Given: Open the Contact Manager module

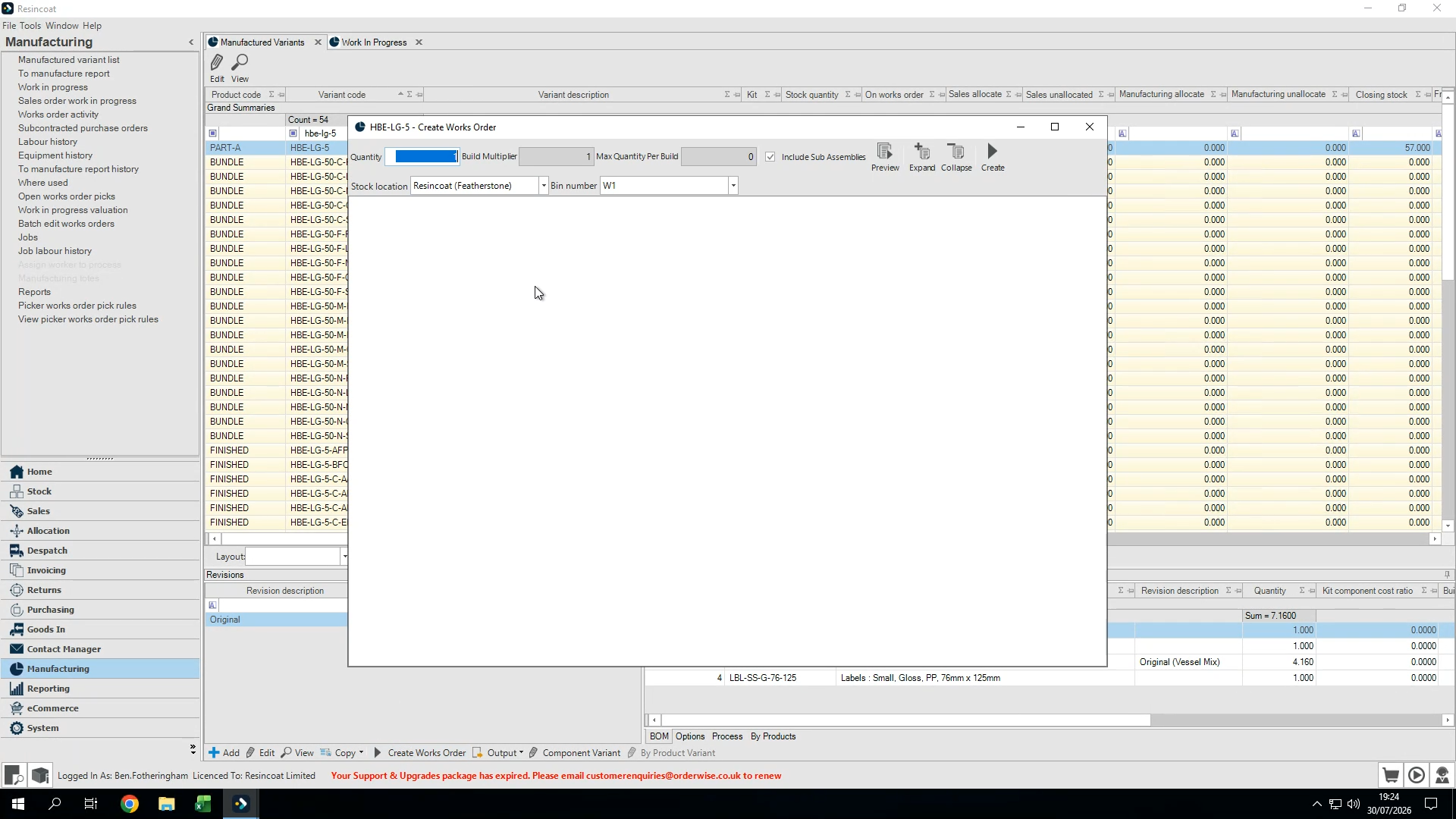Looking at the screenshot, I should tap(100, 649).
